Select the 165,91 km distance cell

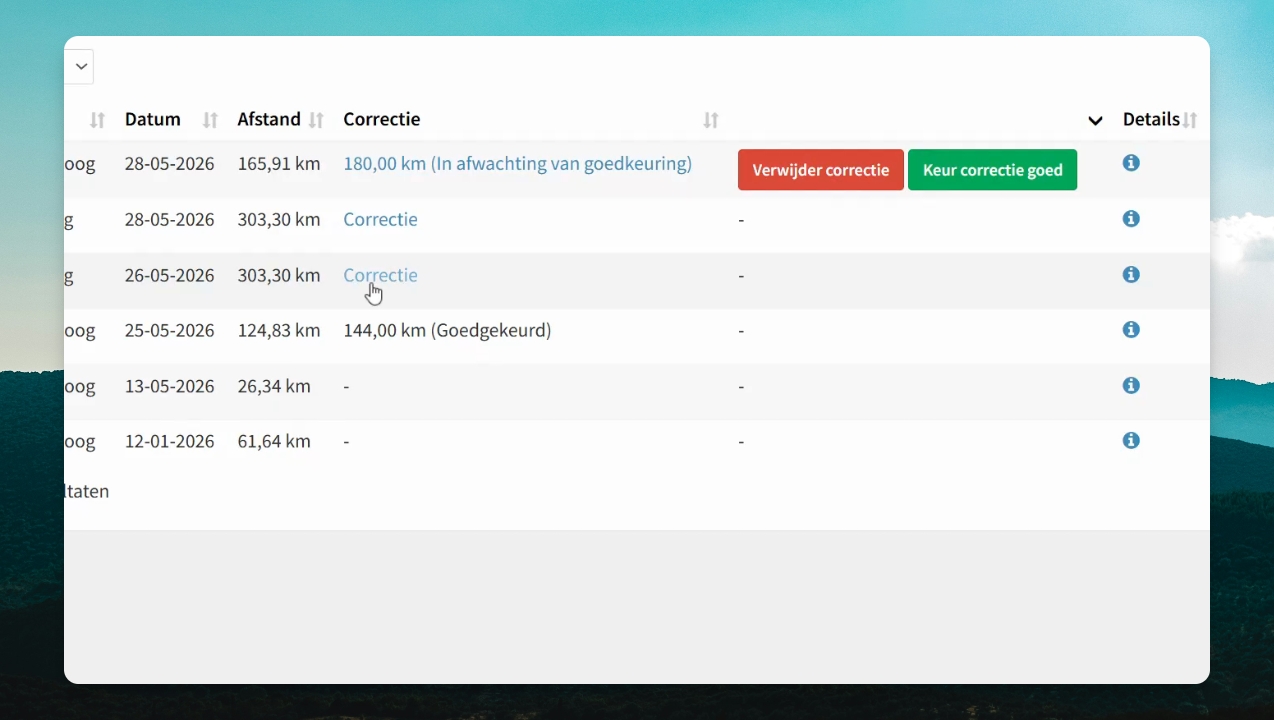coord(279,163)
